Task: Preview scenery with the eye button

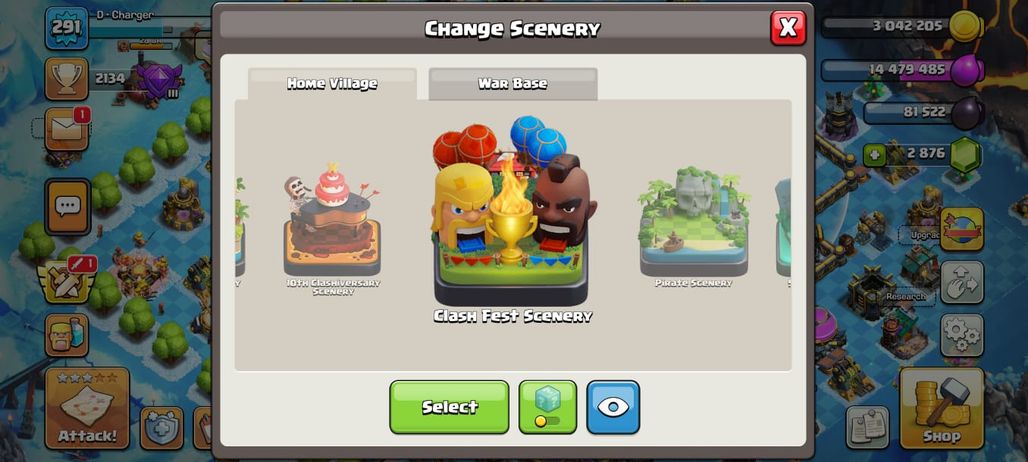Action: [x=613, y=407]
